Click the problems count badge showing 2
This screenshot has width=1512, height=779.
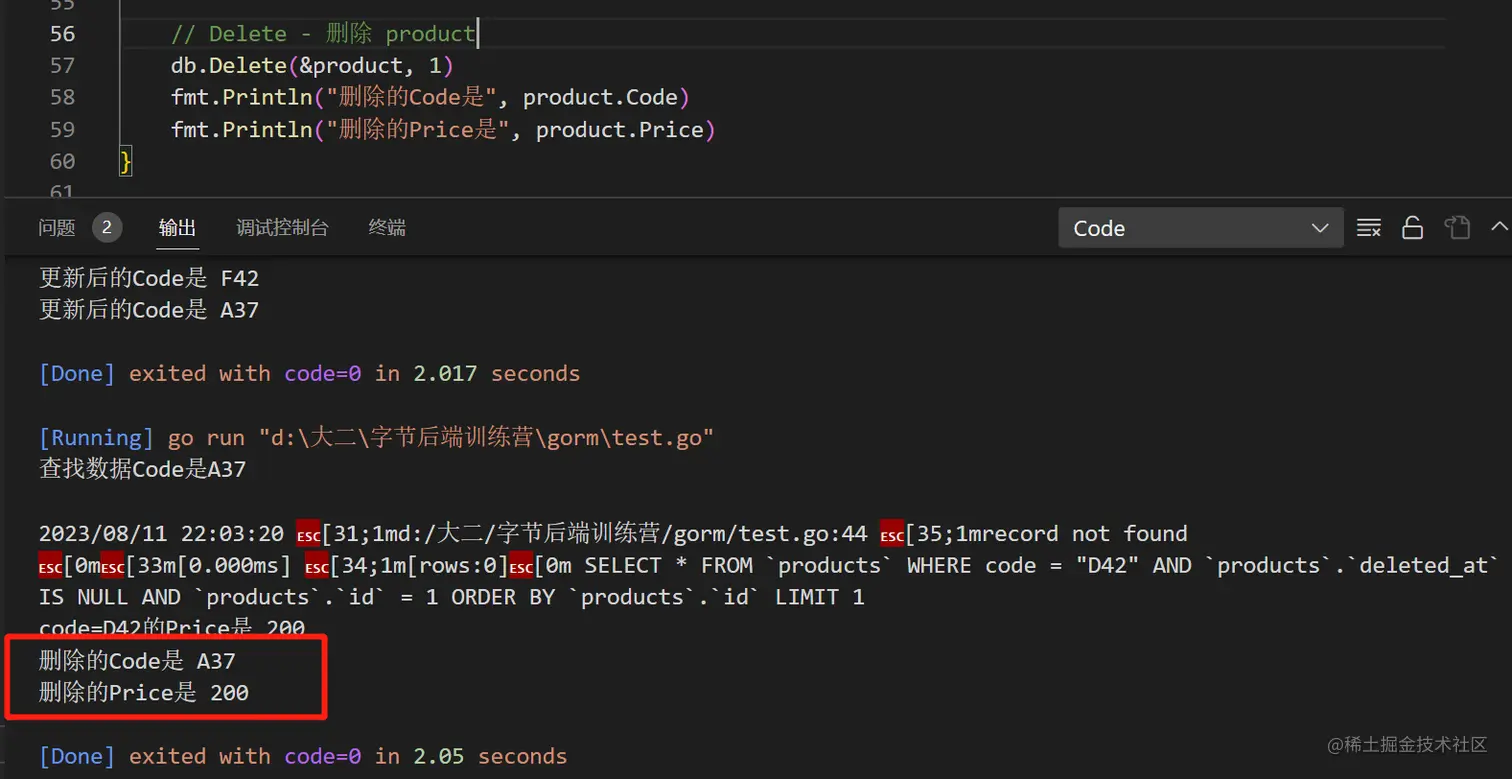click(x=107, y=228)
